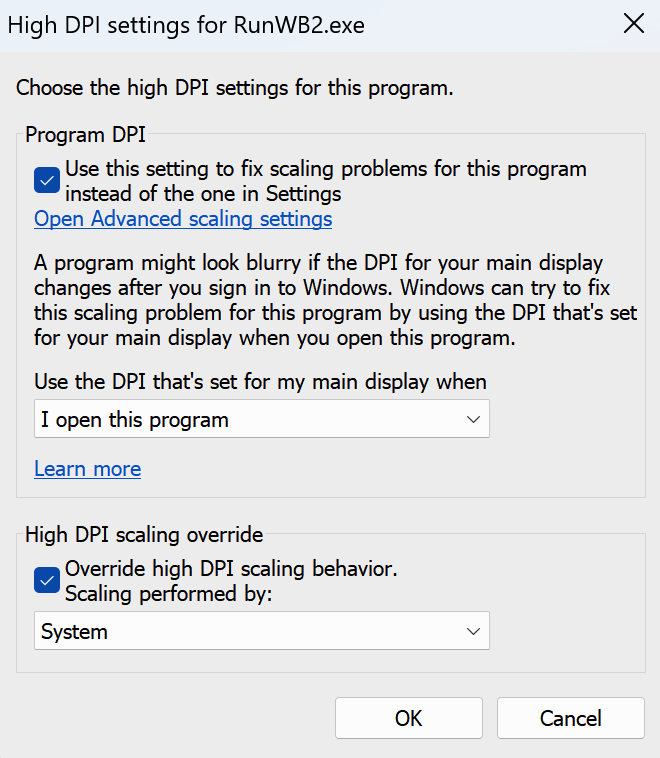Click the "High DPI settings for RunWB2.exe" title bar
The width and height of the screenshot is (660, 758).
(186, 25)
